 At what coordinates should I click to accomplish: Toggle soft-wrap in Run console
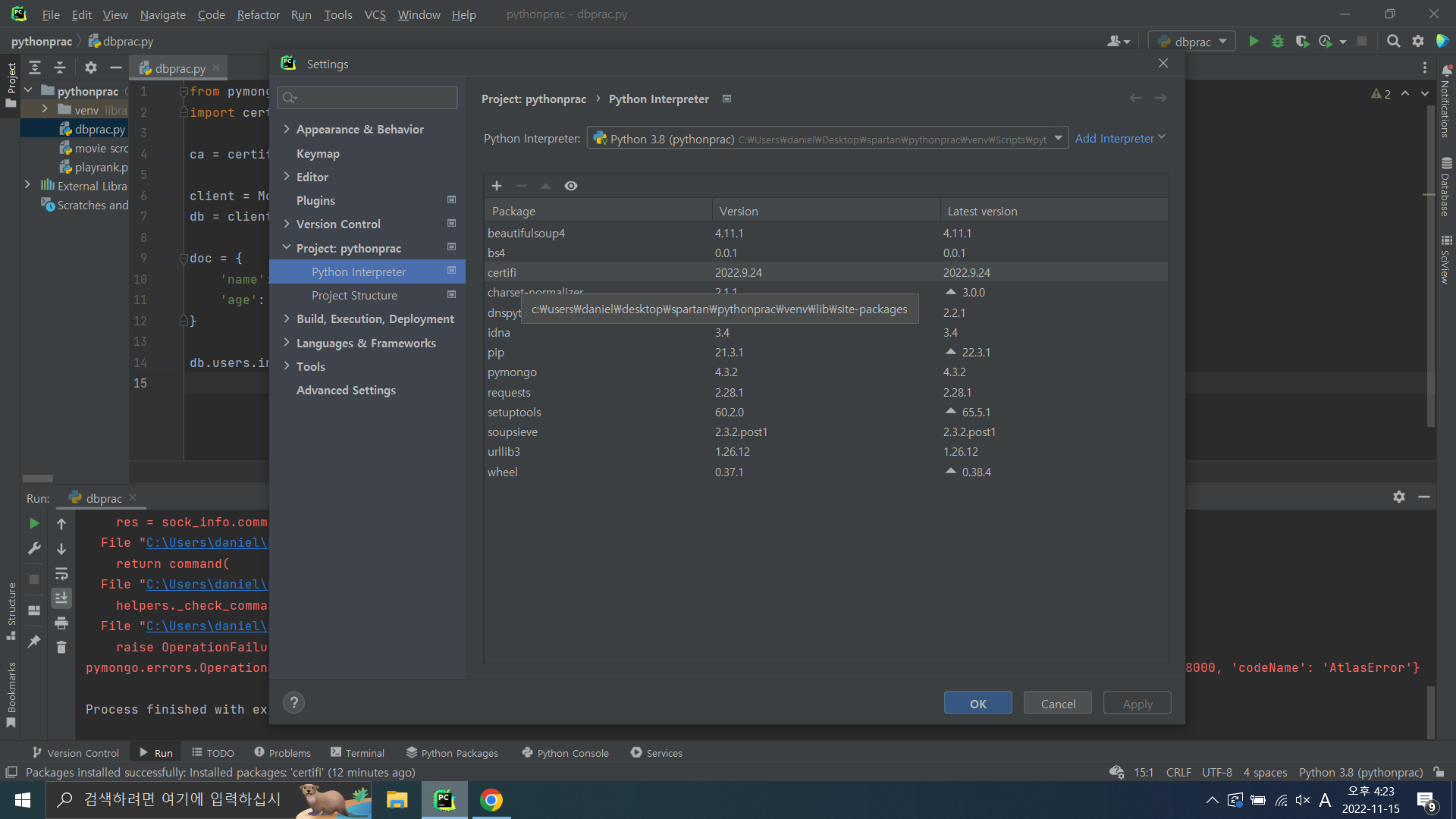(61, 573)
